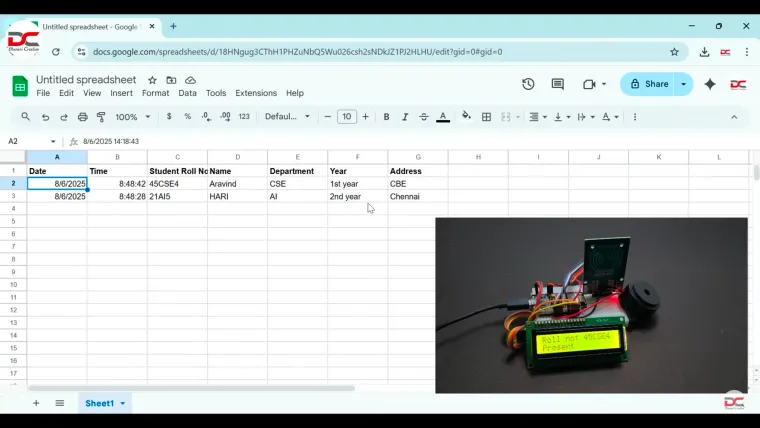Click the print icon
Viewport: 760px width, 428px height.
82,117
